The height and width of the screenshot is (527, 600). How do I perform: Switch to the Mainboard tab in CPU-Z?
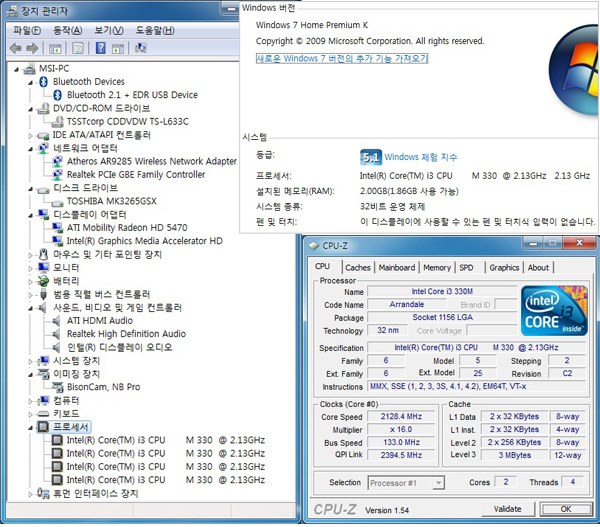click(x=397, y=268)
